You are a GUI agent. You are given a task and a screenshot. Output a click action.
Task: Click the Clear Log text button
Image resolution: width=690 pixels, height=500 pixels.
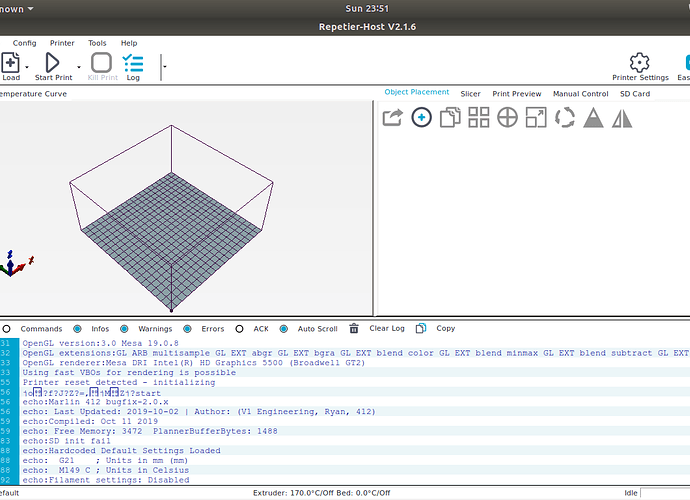(x=387, y=328)
